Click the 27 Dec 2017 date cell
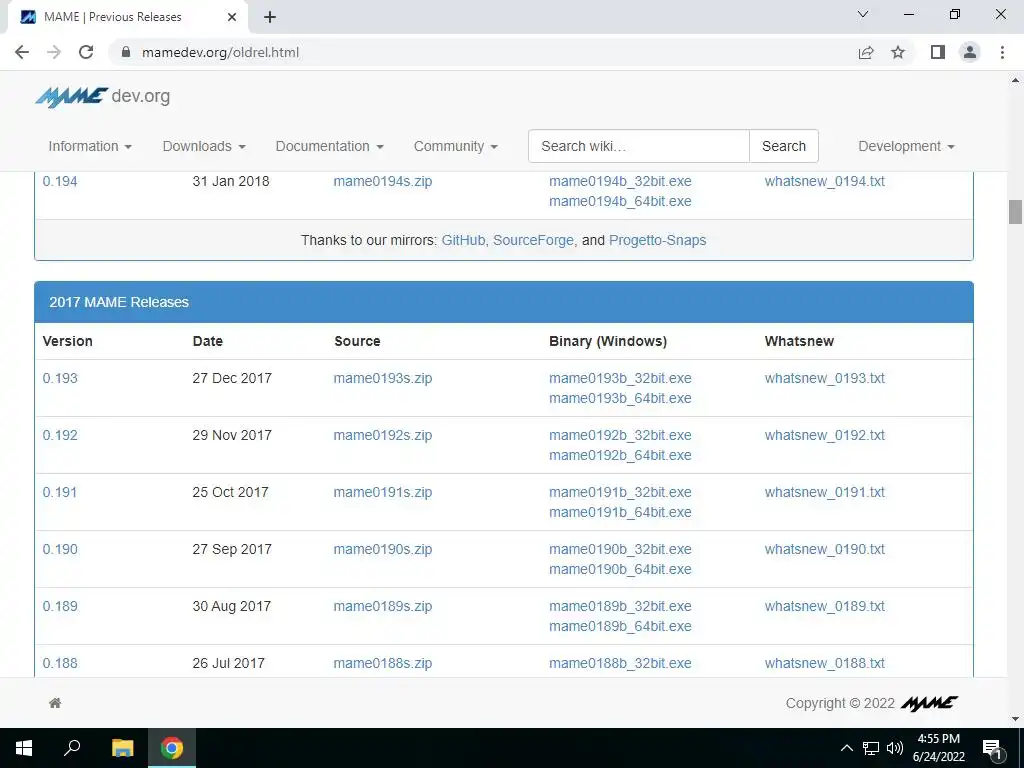 (x=232, y=378)
